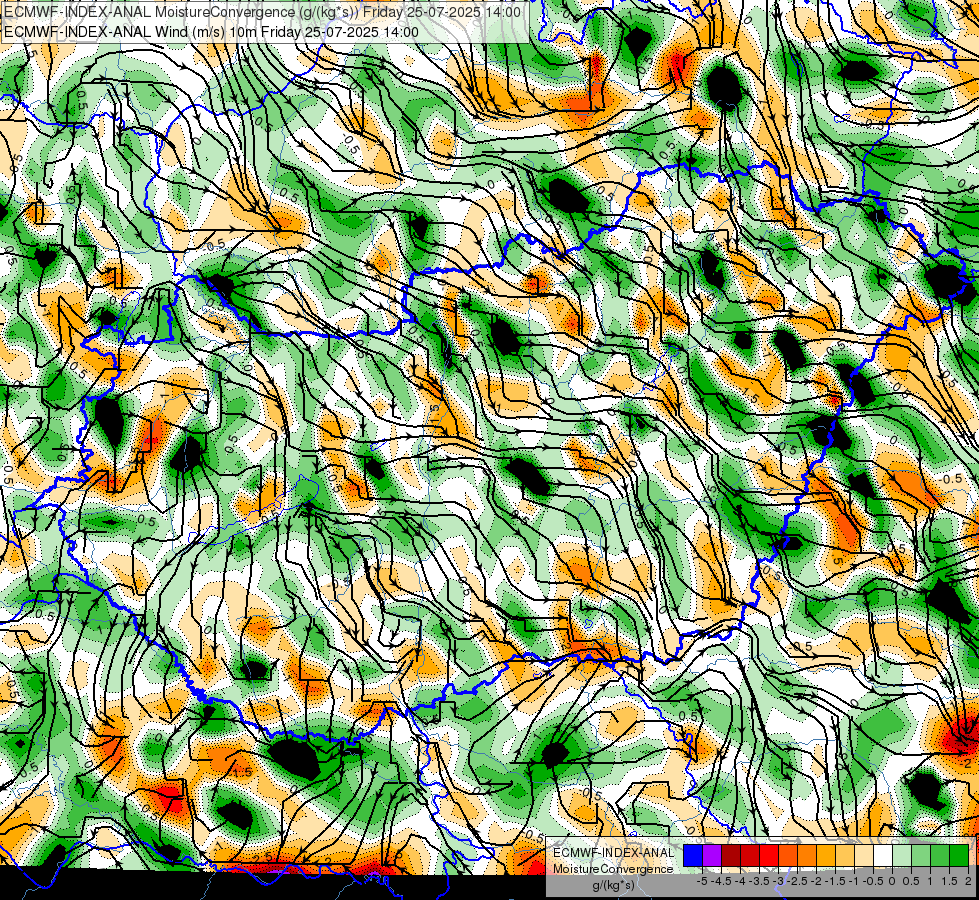Click the amber swatch for -2 to -1.5

(826, 856)
